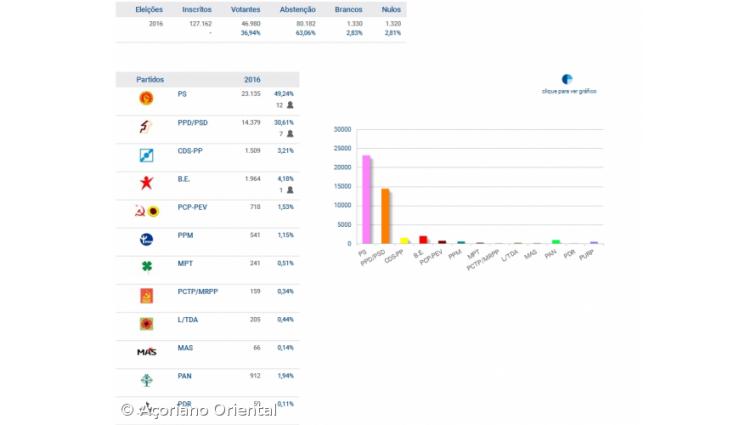Click the MPT green clover logo
This screenshot has width=755, height=425.
tap(146, 267)
